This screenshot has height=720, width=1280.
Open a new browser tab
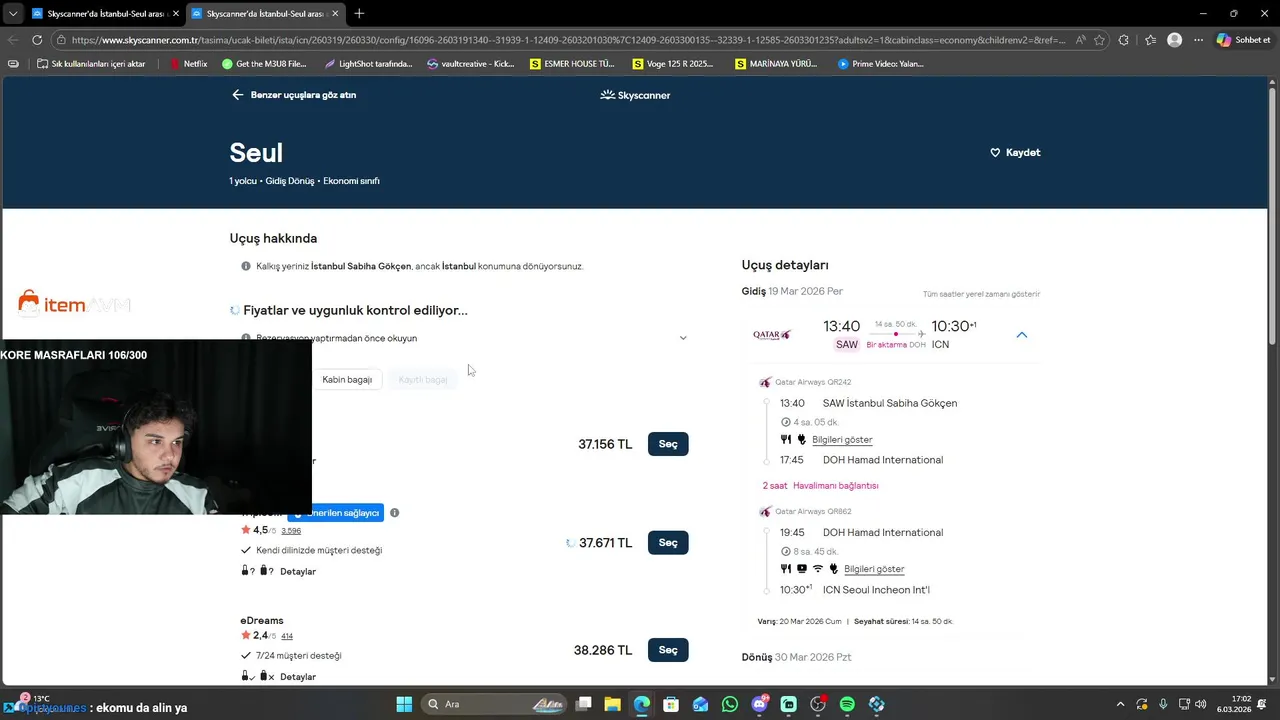tap(359, 13)
